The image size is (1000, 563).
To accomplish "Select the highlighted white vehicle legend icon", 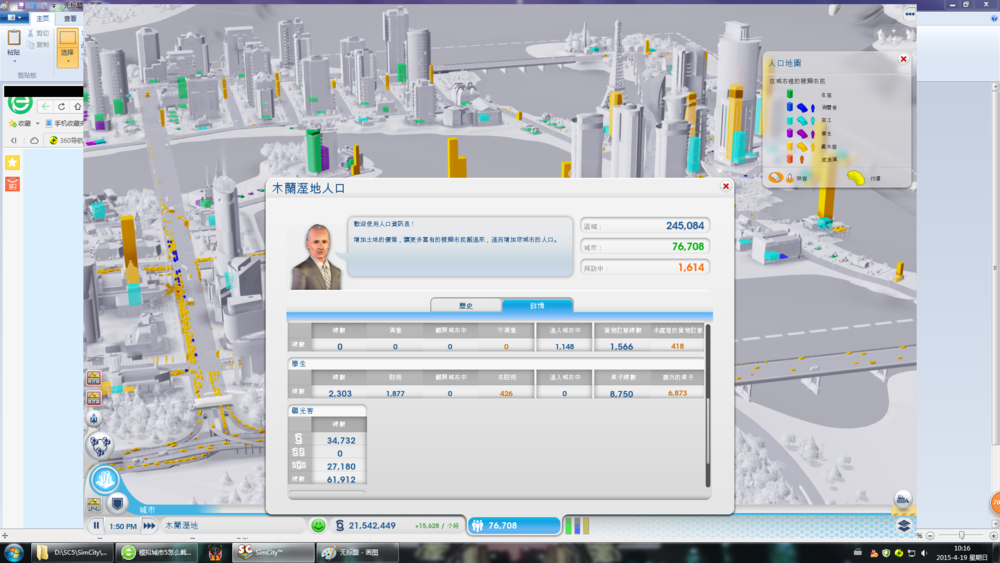I will pos(776,178).
